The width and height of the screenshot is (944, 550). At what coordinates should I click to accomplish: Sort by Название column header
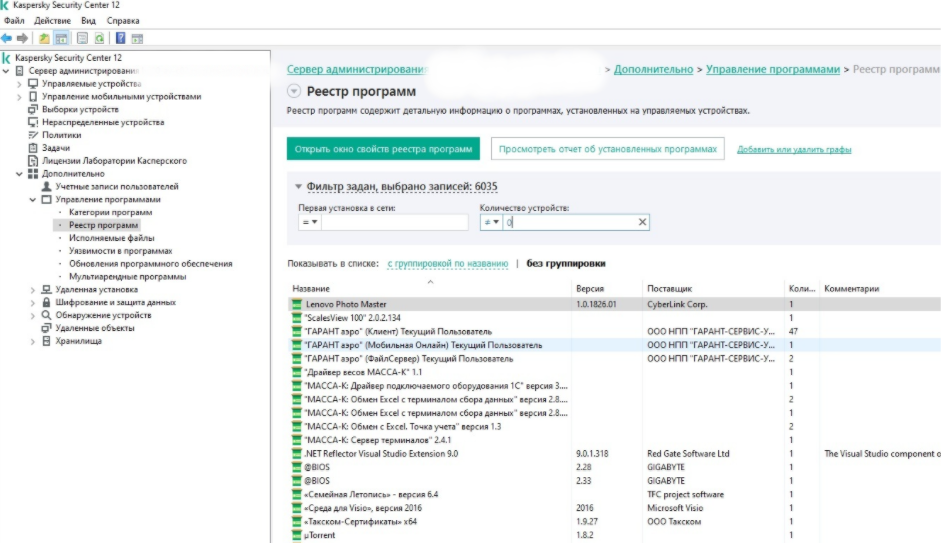pyautogui.click(x=430, y=289)
